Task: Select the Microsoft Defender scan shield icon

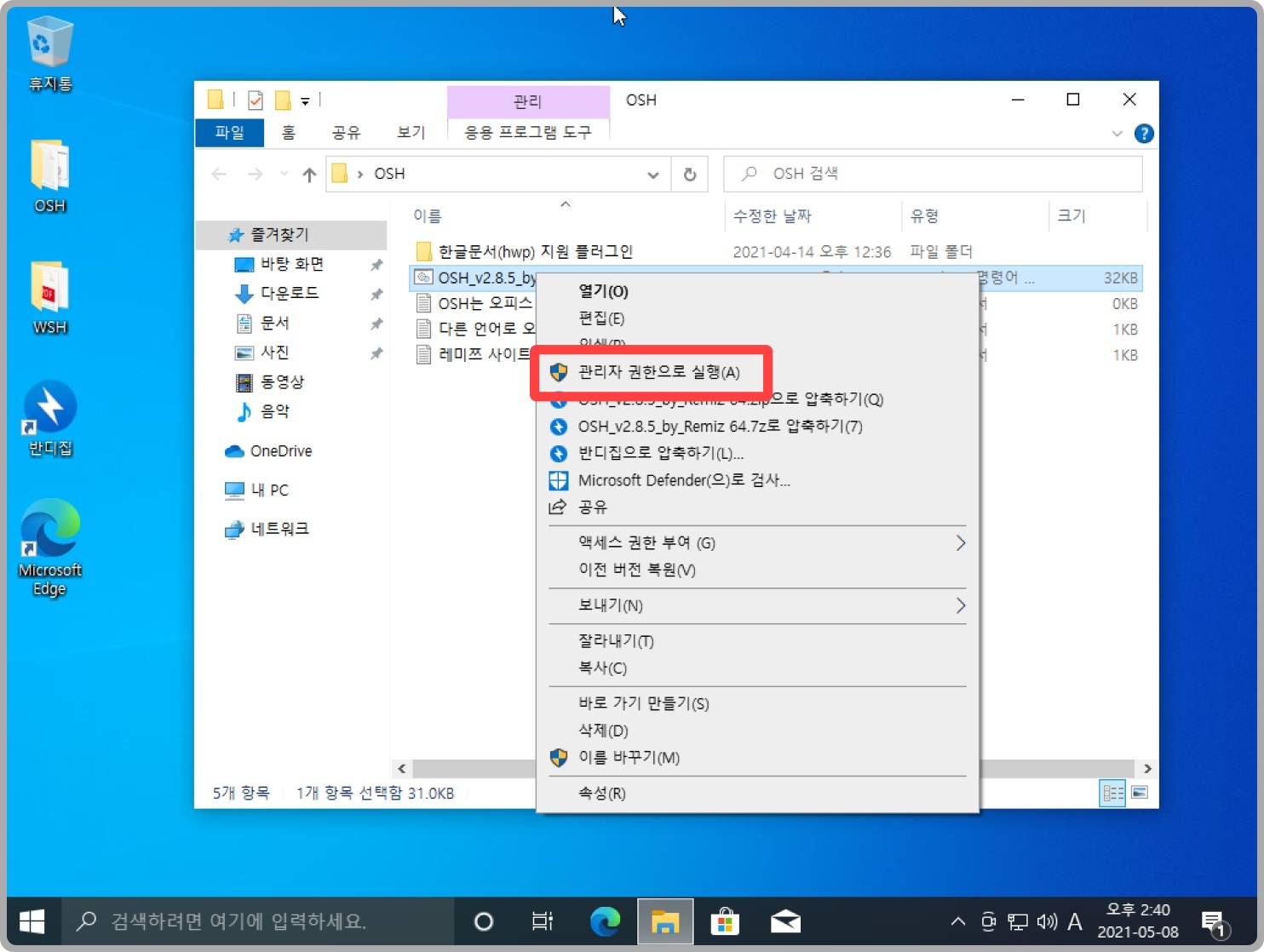Action: 559,480
